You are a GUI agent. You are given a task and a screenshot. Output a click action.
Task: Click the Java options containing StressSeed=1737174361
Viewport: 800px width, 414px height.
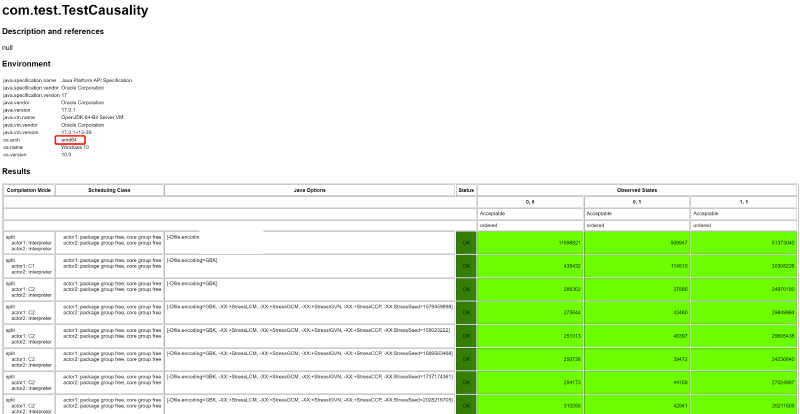click(x=309, y=375)
